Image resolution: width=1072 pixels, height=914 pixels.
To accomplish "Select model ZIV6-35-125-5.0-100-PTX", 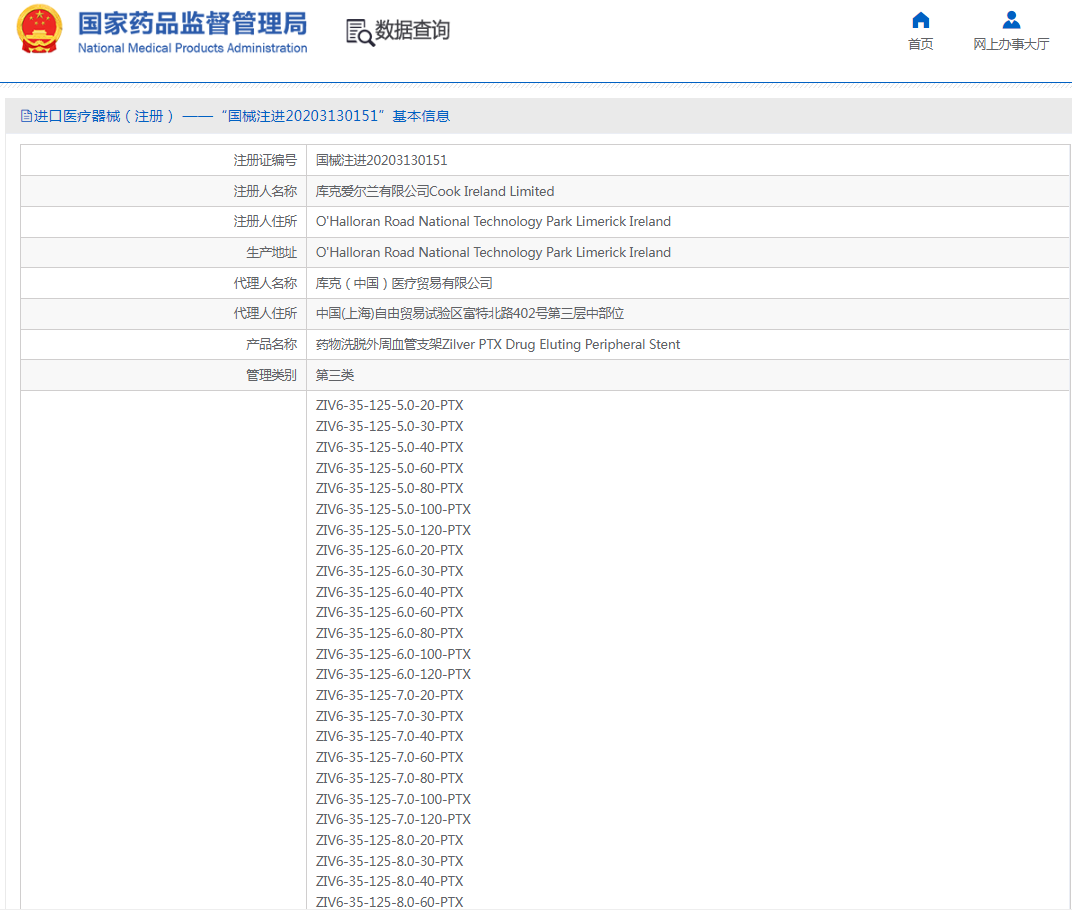I will (393, 509).
